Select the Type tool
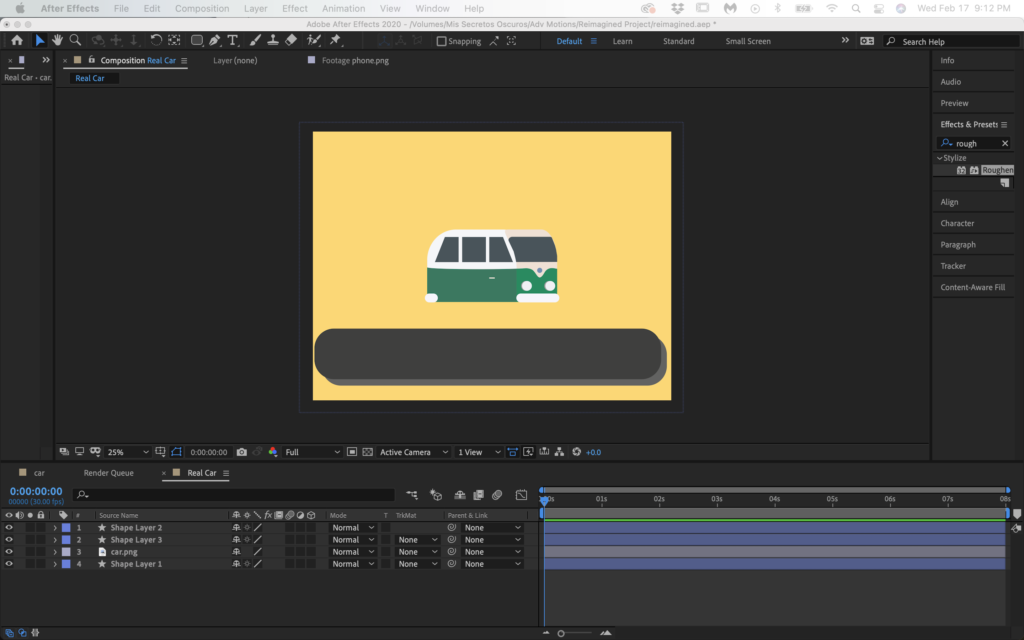 [x=233, y=41]
